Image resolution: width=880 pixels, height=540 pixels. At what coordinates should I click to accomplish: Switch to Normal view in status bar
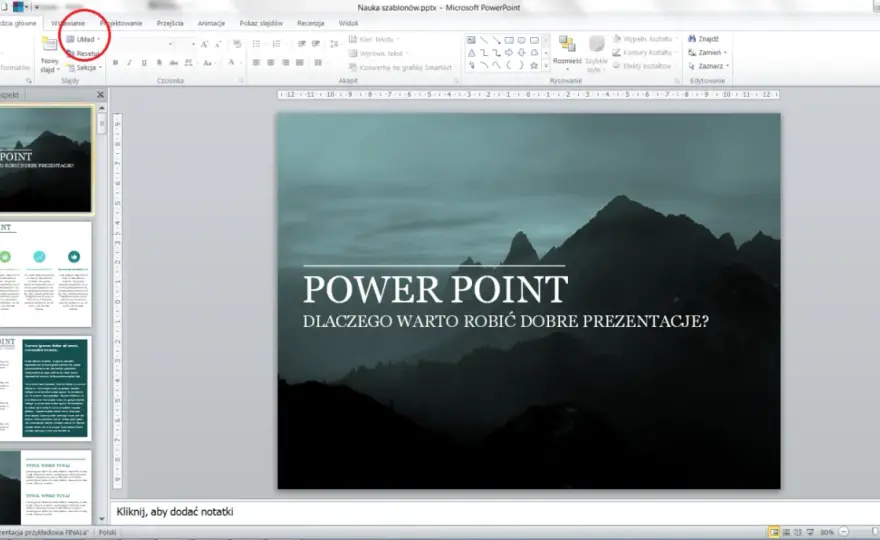774,532
